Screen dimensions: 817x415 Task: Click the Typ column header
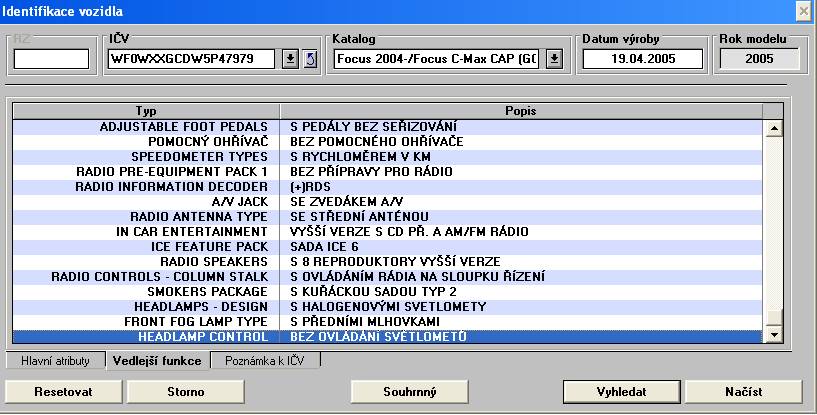coord(146,110)
